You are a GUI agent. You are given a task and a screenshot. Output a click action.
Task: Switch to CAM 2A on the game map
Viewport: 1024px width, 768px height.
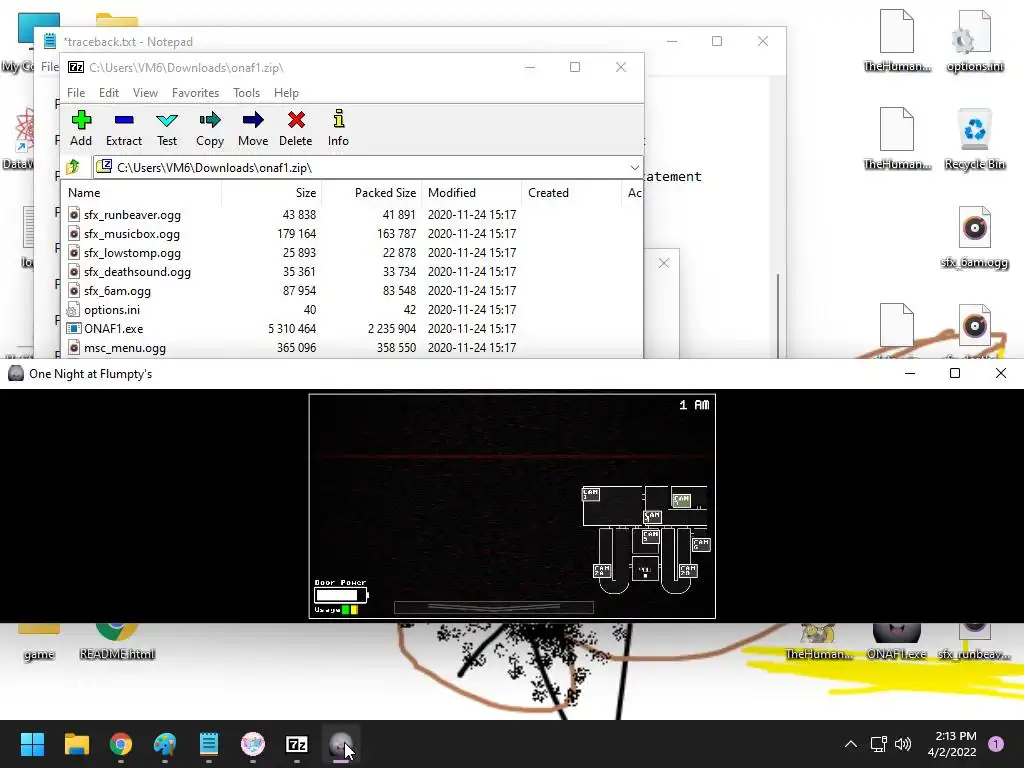[x=602, y=571]
